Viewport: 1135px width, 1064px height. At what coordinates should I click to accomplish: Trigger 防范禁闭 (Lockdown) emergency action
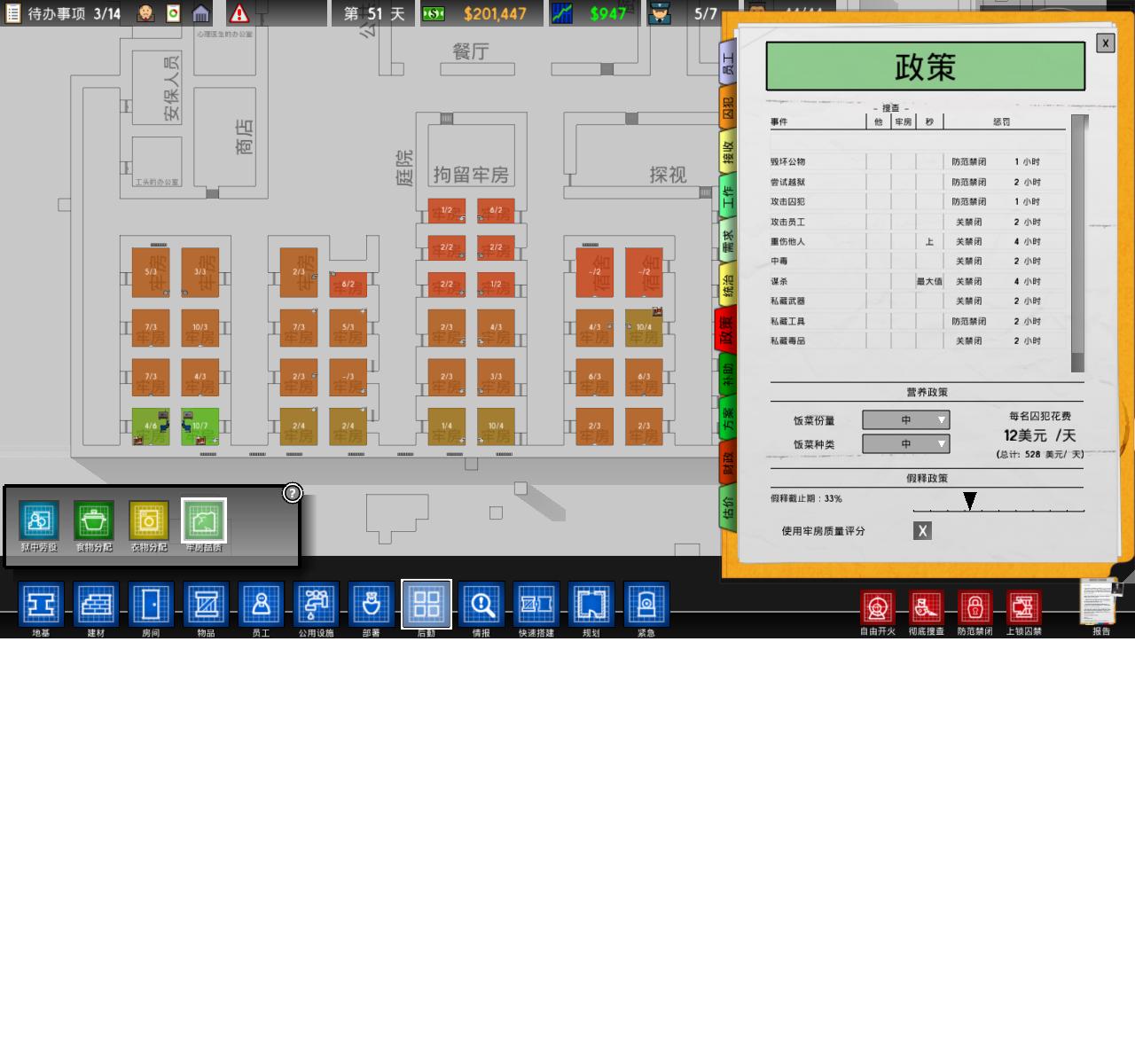tap(975, 607)
